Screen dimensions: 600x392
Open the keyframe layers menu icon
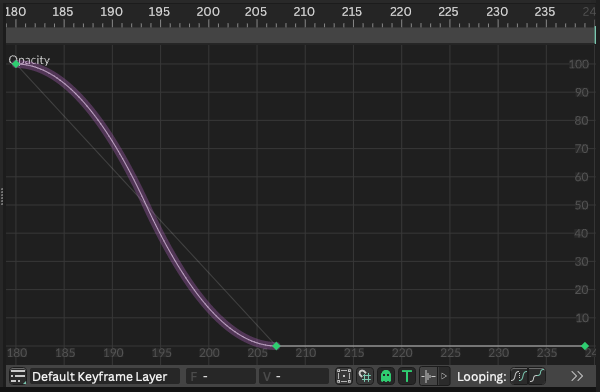click(18, 376)
